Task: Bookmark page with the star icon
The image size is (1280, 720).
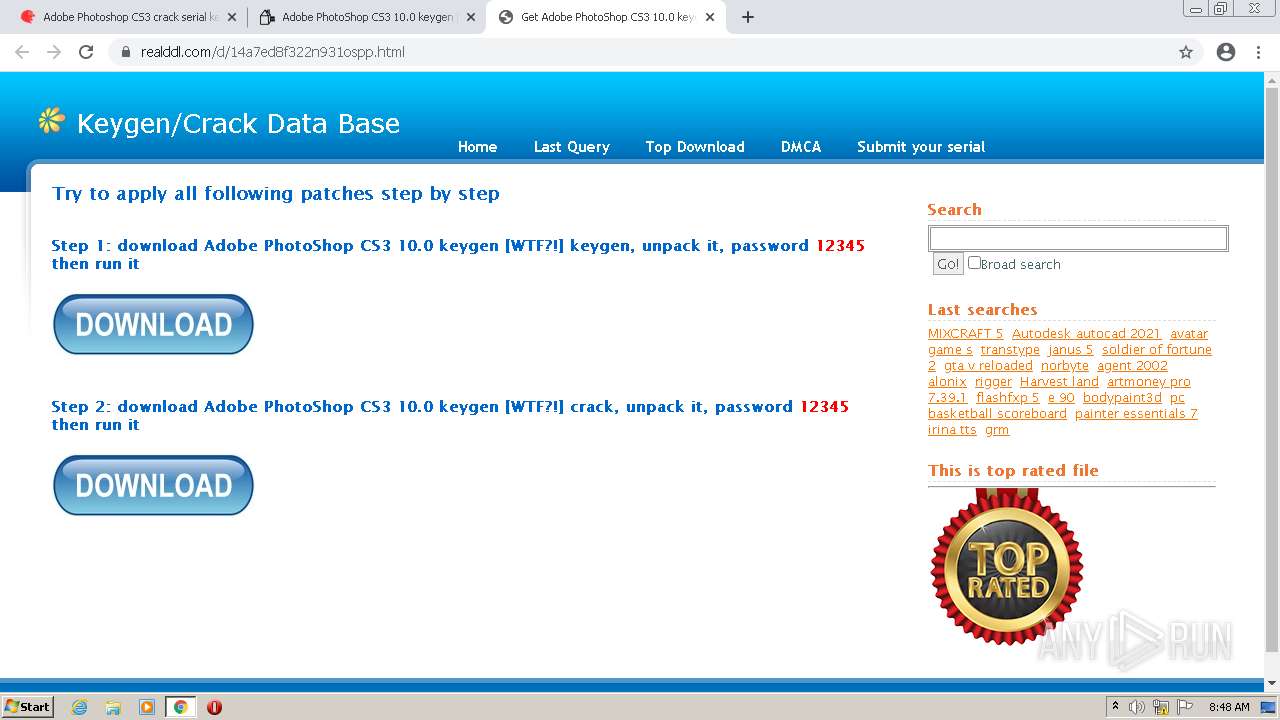Action: (1186, 52)
